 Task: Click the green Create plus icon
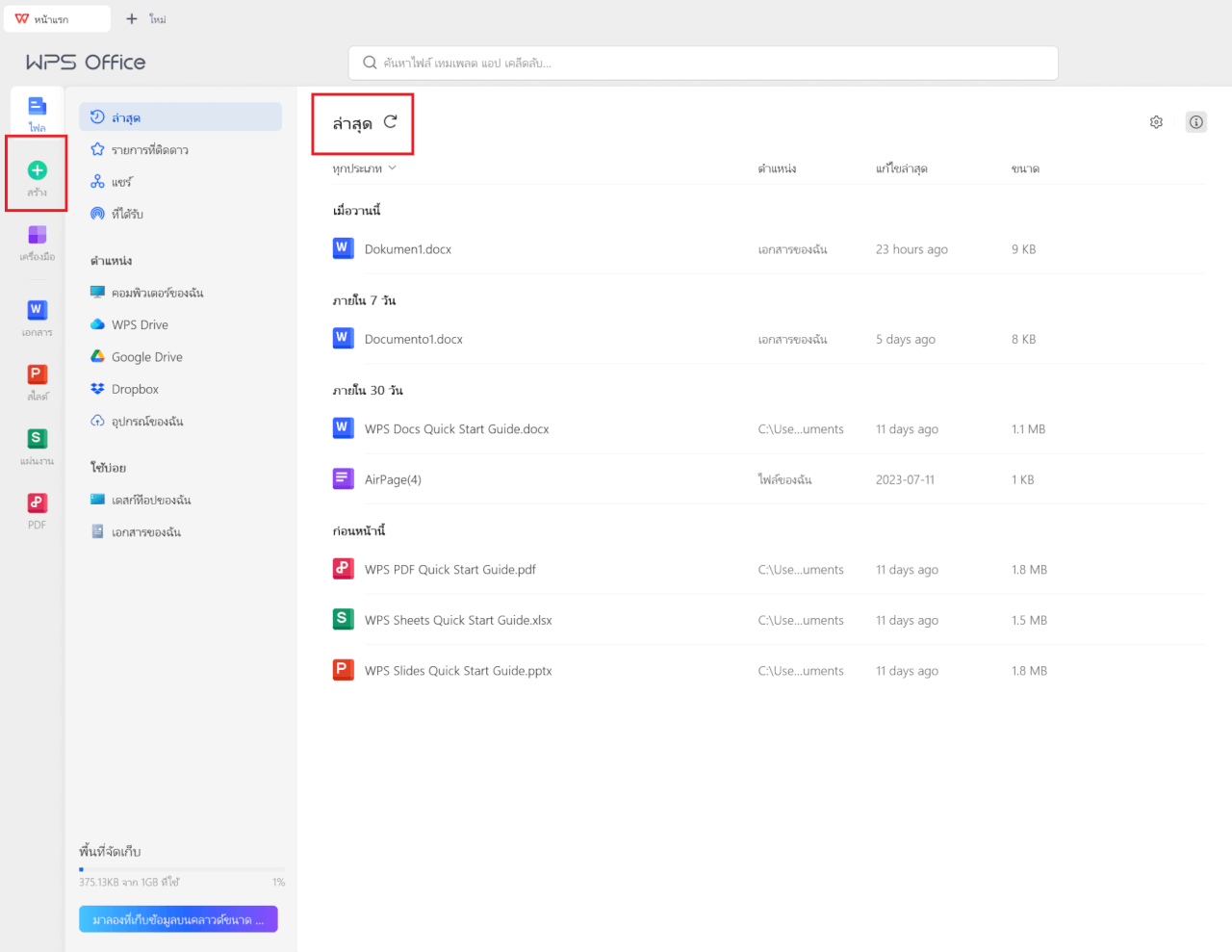pyautogui.click(x=38, y=170)
